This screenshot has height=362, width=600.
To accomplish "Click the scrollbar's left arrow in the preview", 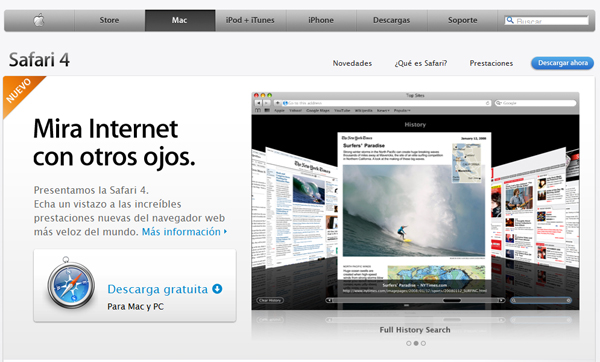I will [x=329, y=300].
